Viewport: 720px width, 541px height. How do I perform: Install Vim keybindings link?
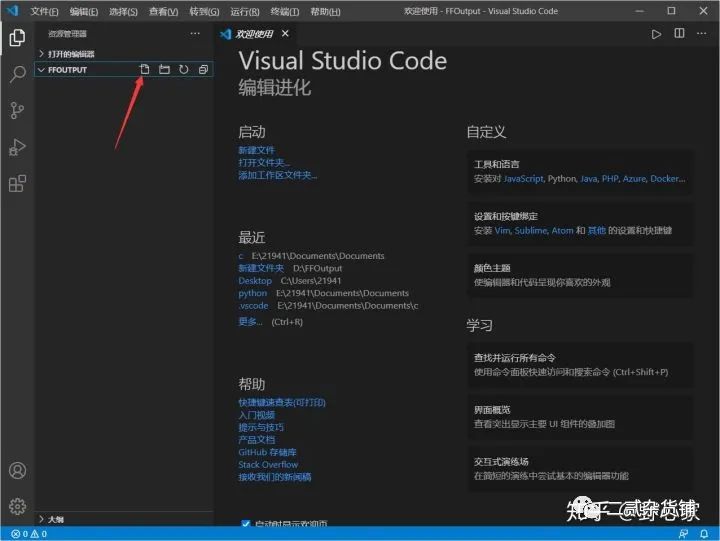tap(502, 231)
